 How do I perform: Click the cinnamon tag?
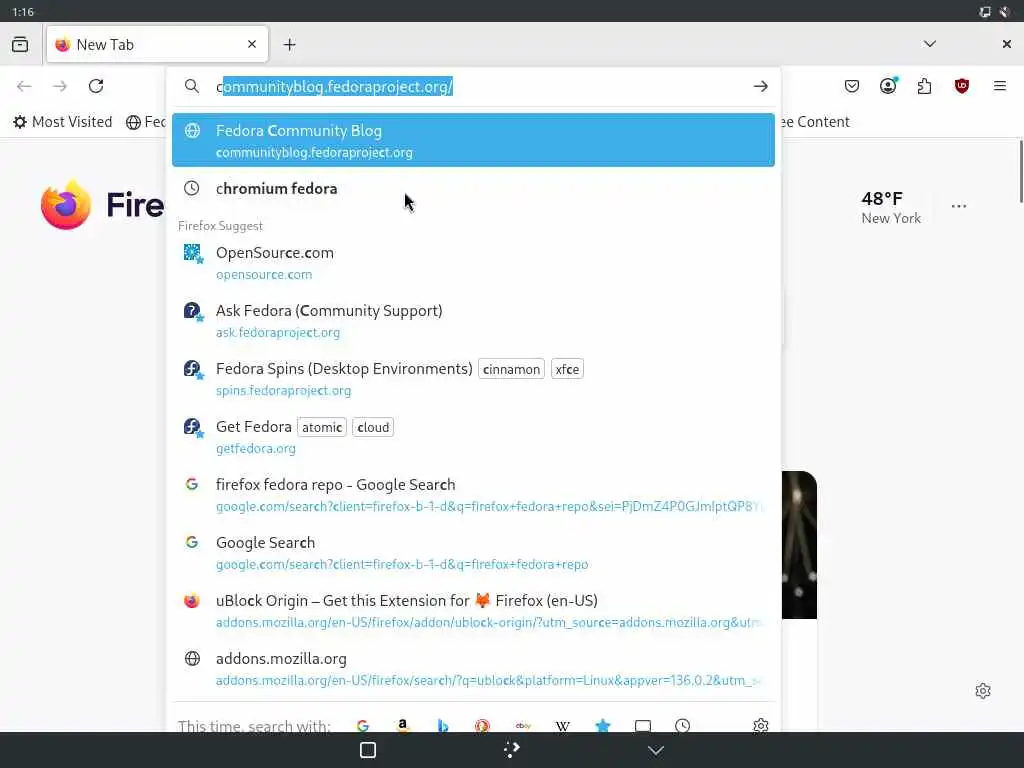point(511,369)
